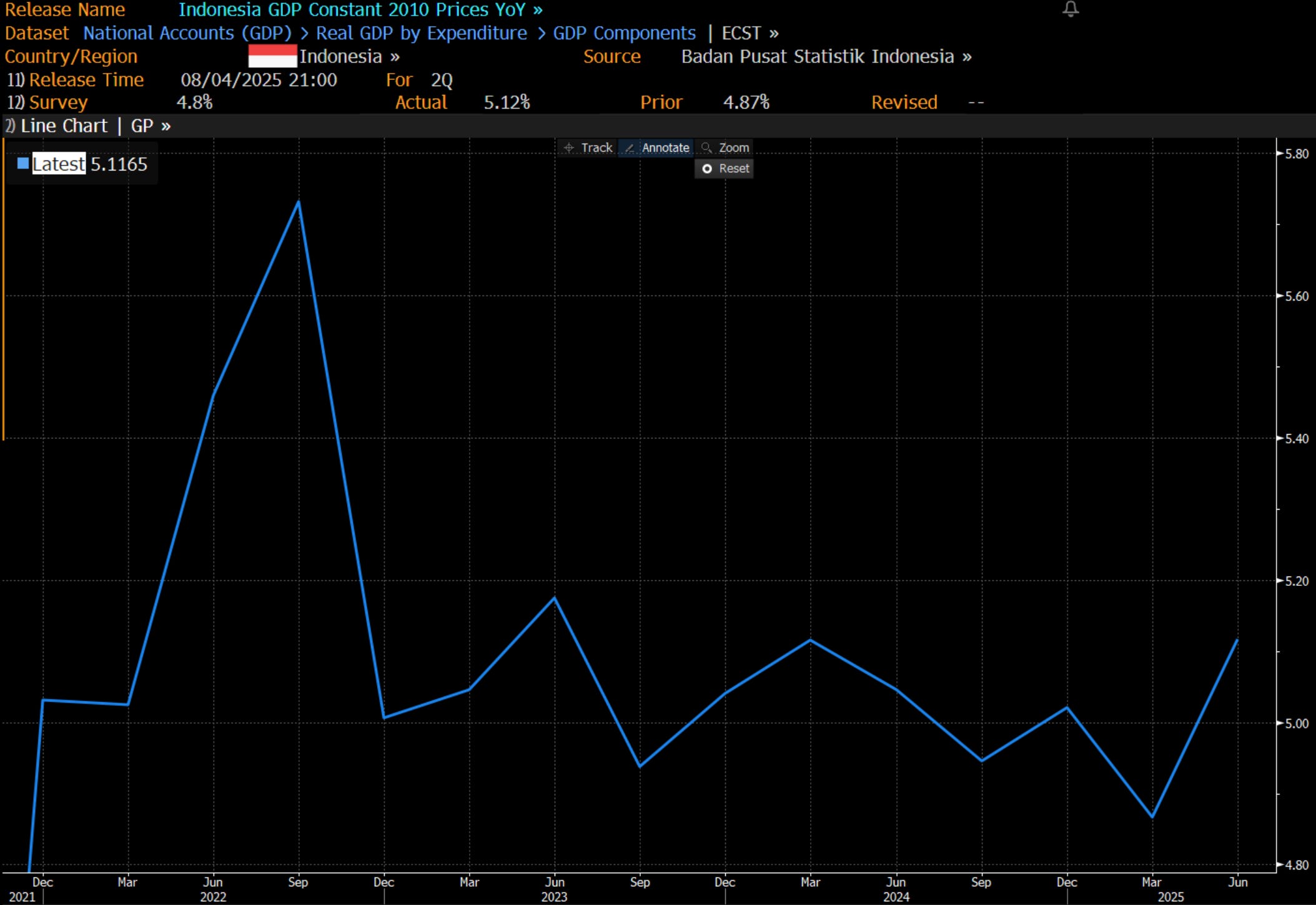The height and width of the screenshot is (905, 1316).
Task: Click the Jun 2025 latest data point
Action: click(x=1237, y=640)
